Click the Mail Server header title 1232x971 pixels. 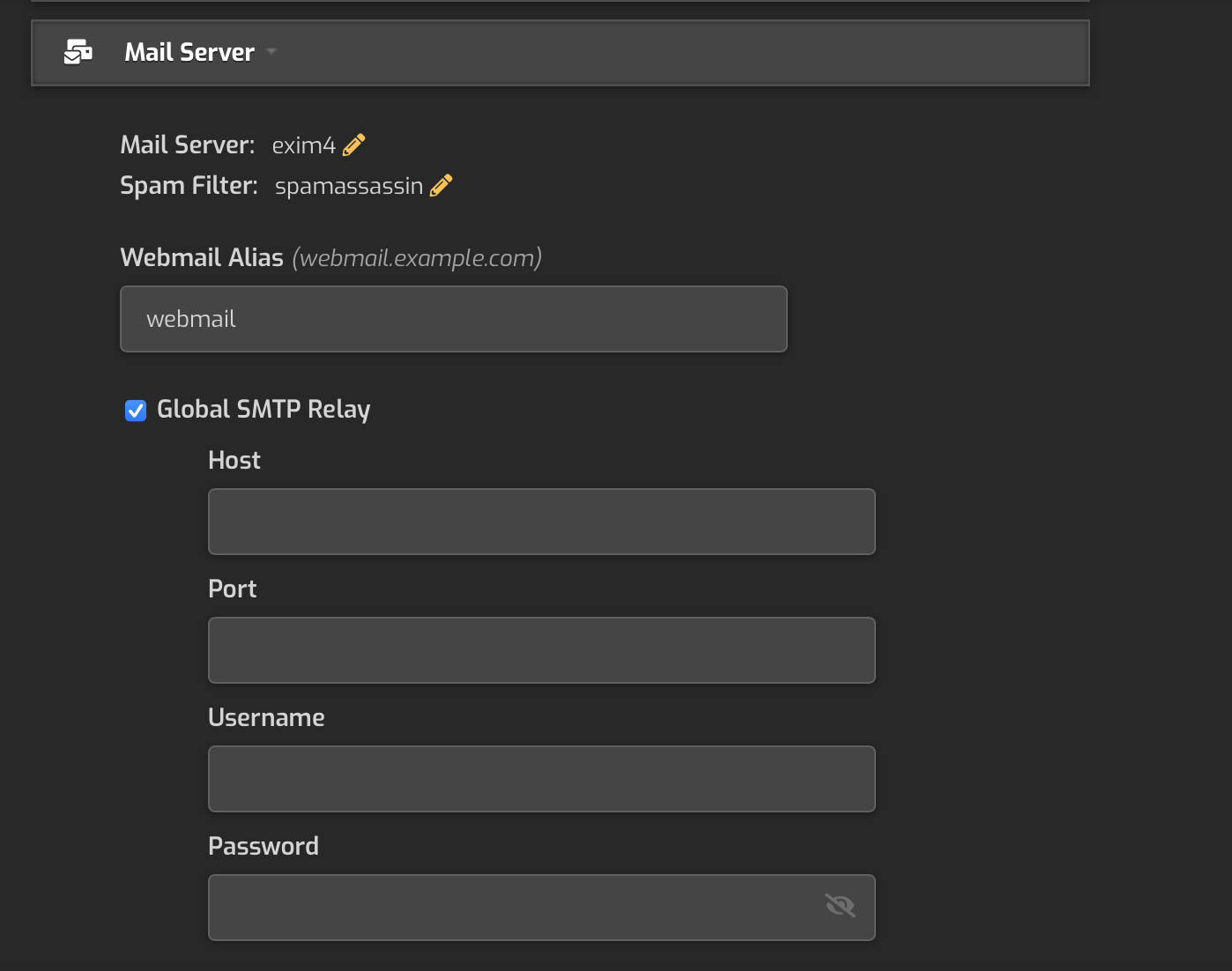coord(189,53)
